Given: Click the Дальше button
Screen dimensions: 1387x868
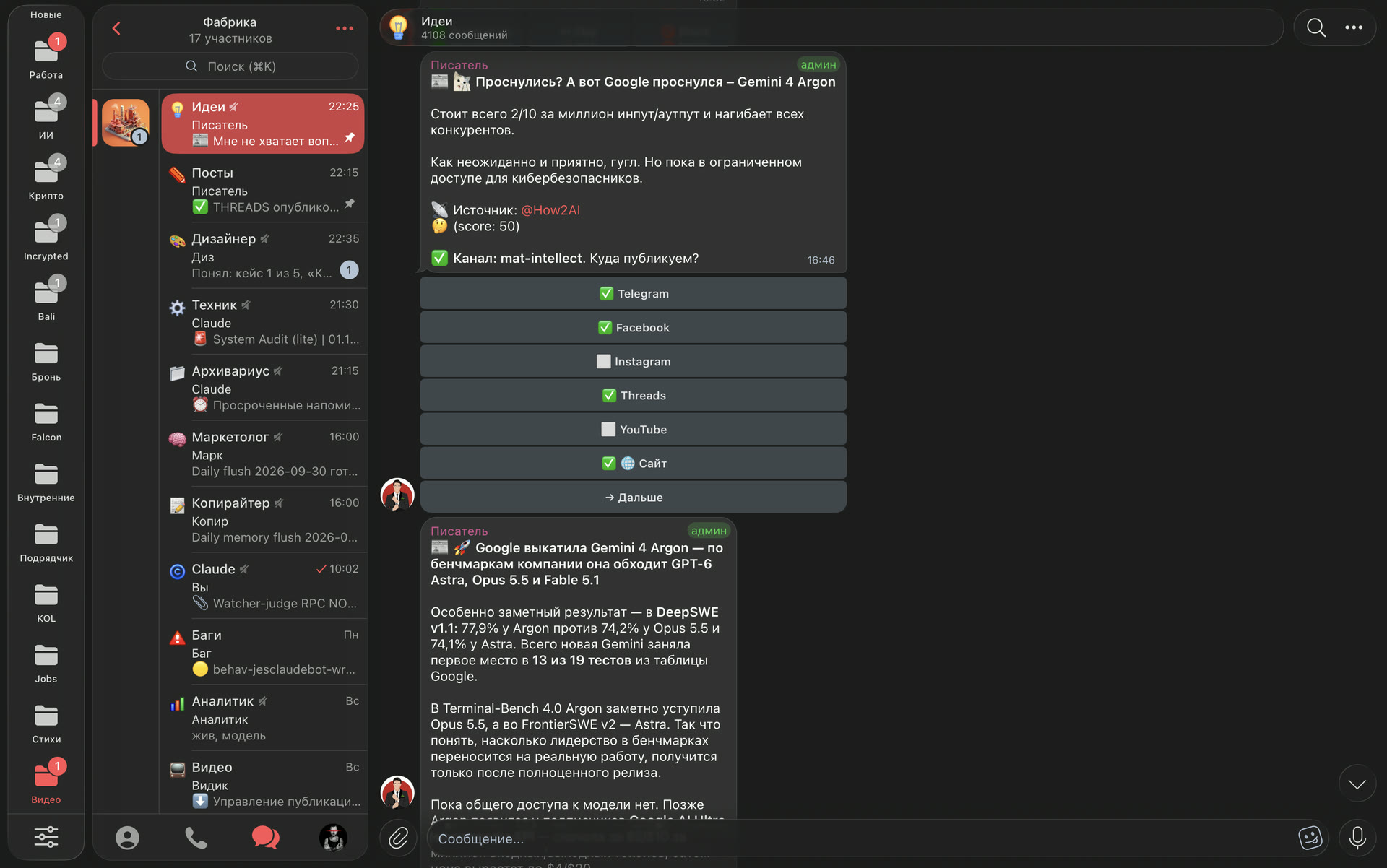Looking at the screenshot, I should coord(634,497).
